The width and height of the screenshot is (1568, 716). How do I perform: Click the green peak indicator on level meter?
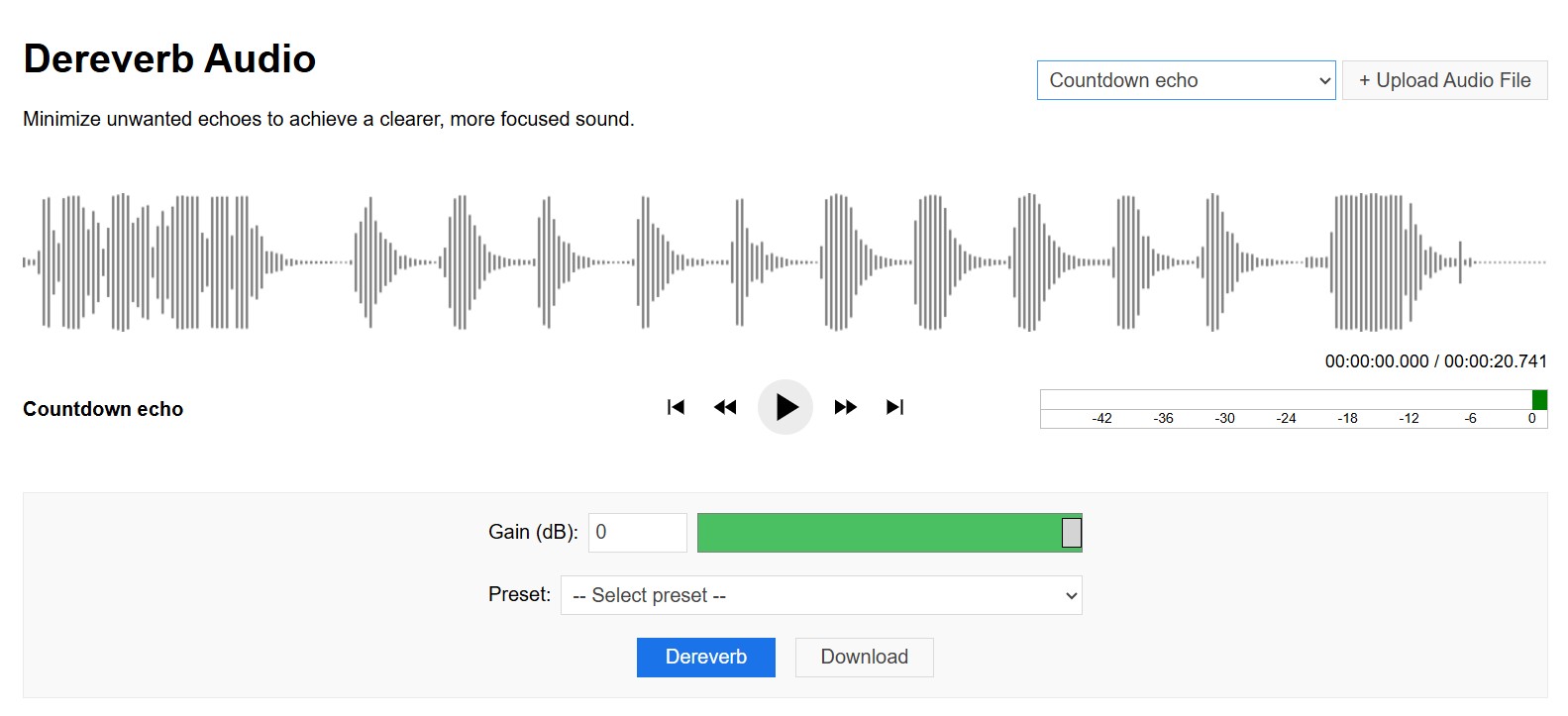click(x=1539, y=400)
